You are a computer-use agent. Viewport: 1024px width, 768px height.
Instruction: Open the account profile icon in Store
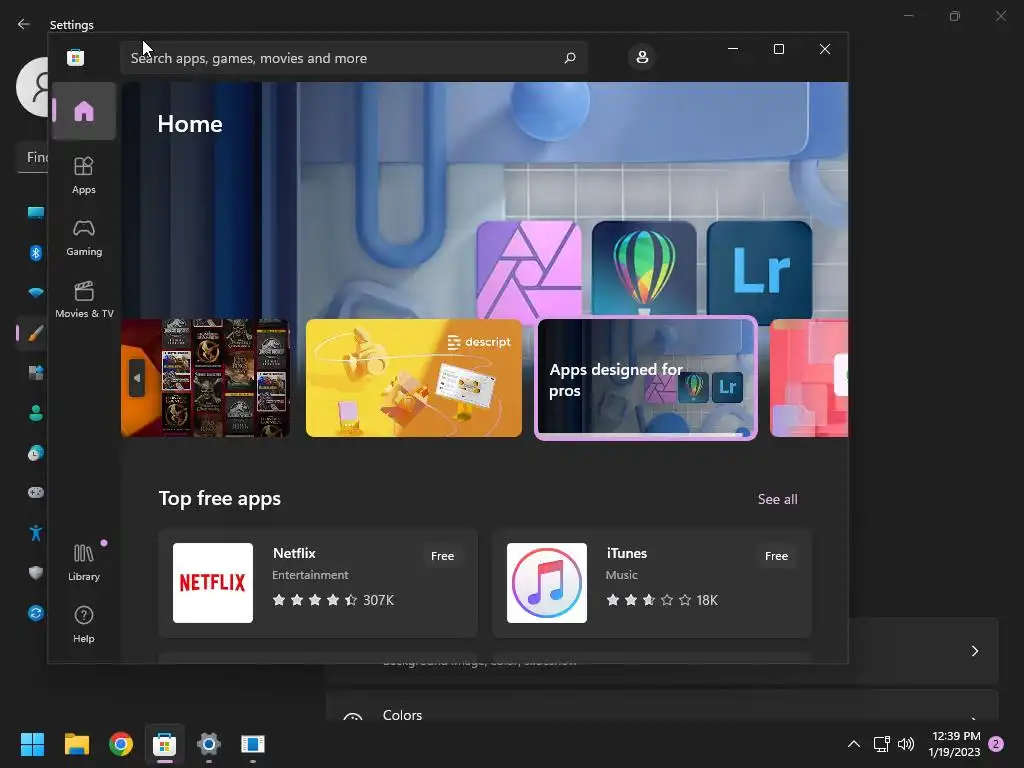pyautogui.click(x=642, y=57)
